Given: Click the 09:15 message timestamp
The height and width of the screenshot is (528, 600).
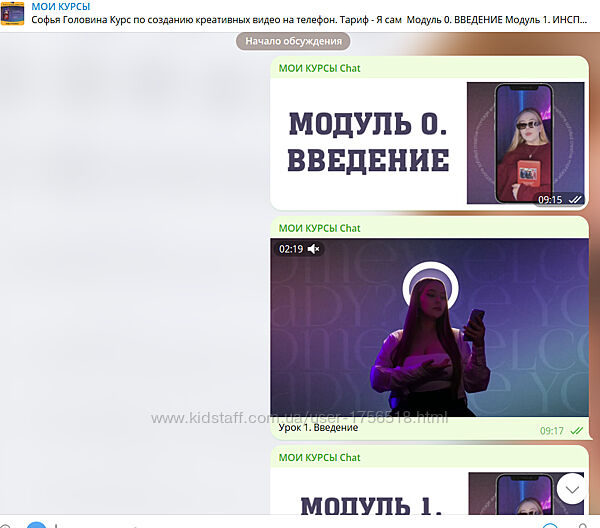Looking at the screenshot, I should 550,199.
